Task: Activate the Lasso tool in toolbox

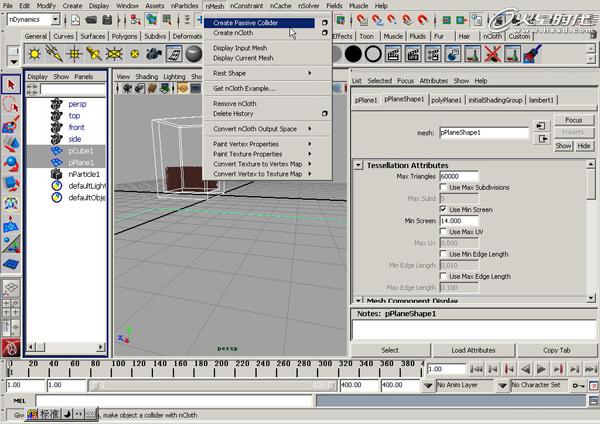Action: pyautogui.click(x=11, y=104)
